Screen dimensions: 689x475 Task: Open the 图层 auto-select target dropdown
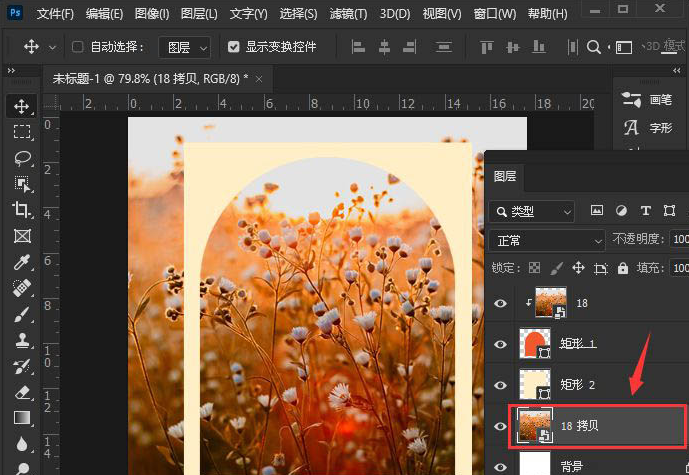pos(185,47)
